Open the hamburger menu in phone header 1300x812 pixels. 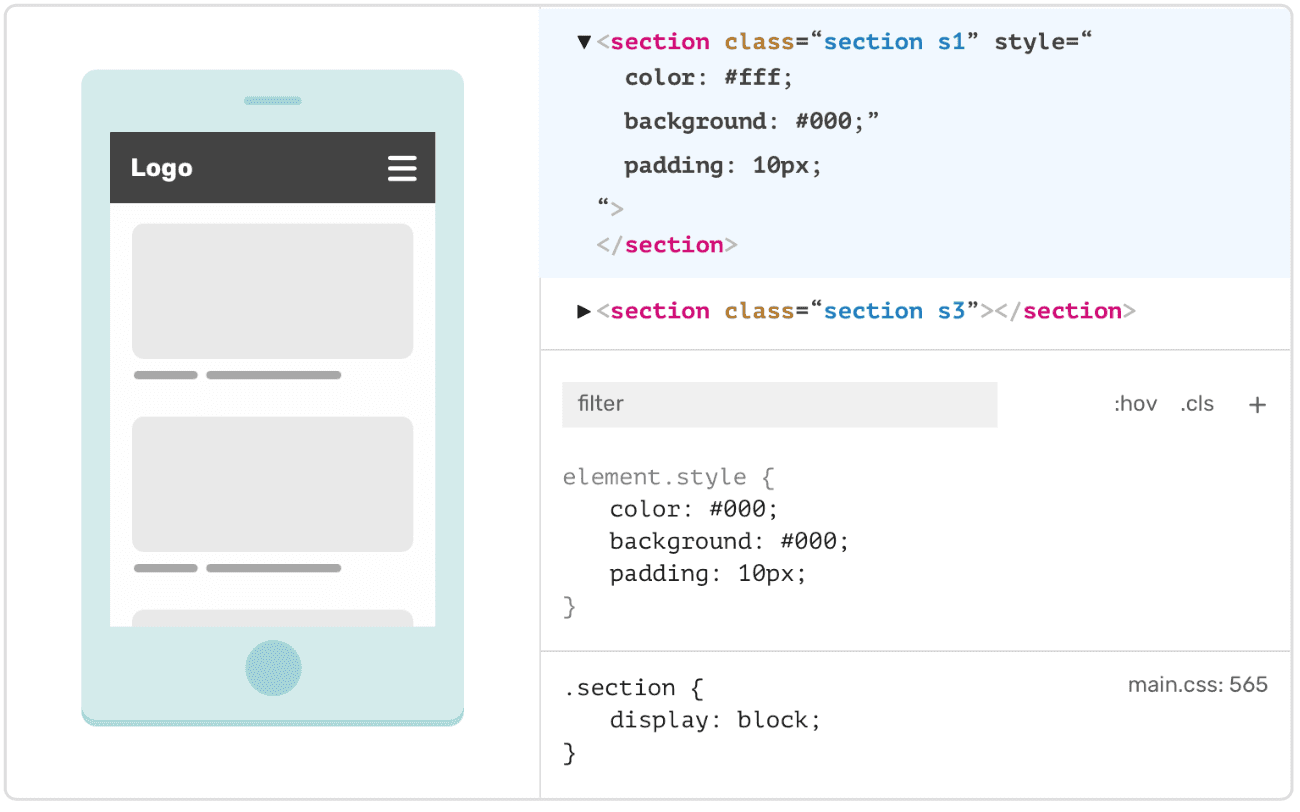coord(402,168)
